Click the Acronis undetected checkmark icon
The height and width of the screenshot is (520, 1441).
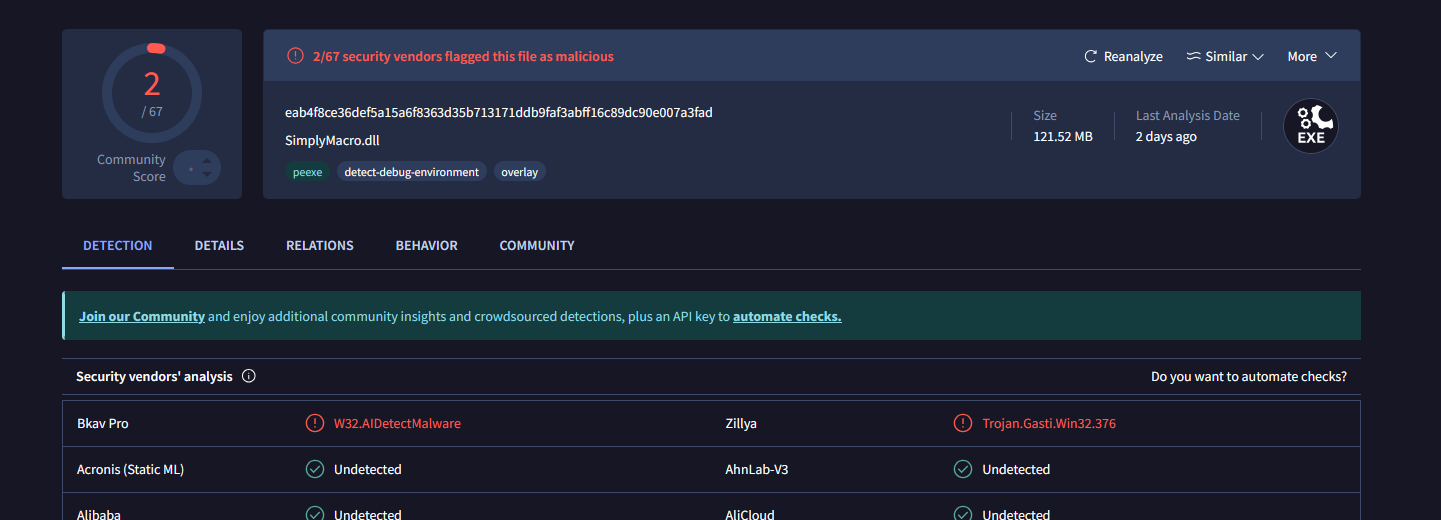click(315, 469)
